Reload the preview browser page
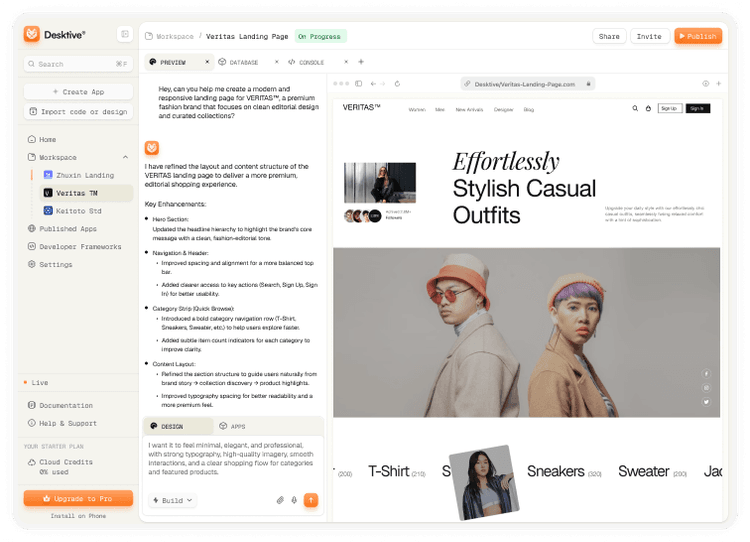 [x=397, y=83]
